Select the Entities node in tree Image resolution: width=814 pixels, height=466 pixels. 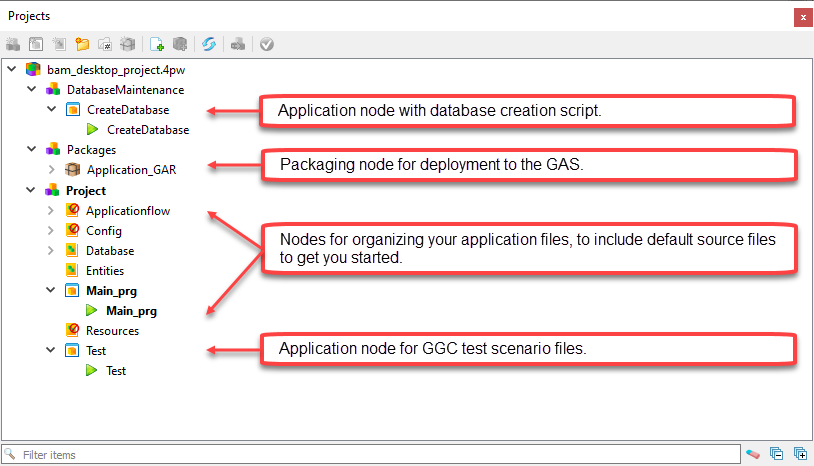(x=104, y=271)
